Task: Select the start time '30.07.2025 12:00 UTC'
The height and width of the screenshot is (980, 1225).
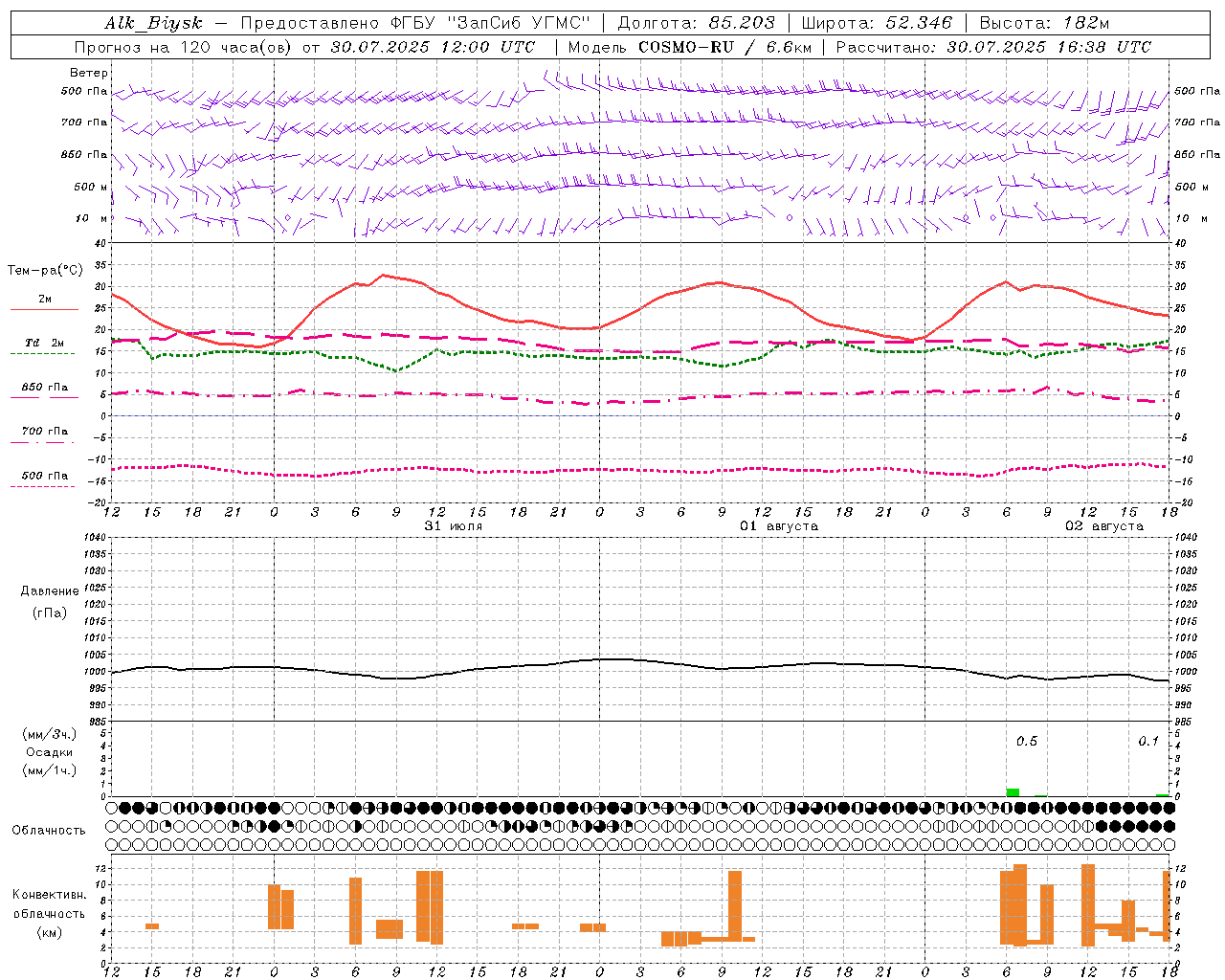Action: click(433, 47)
